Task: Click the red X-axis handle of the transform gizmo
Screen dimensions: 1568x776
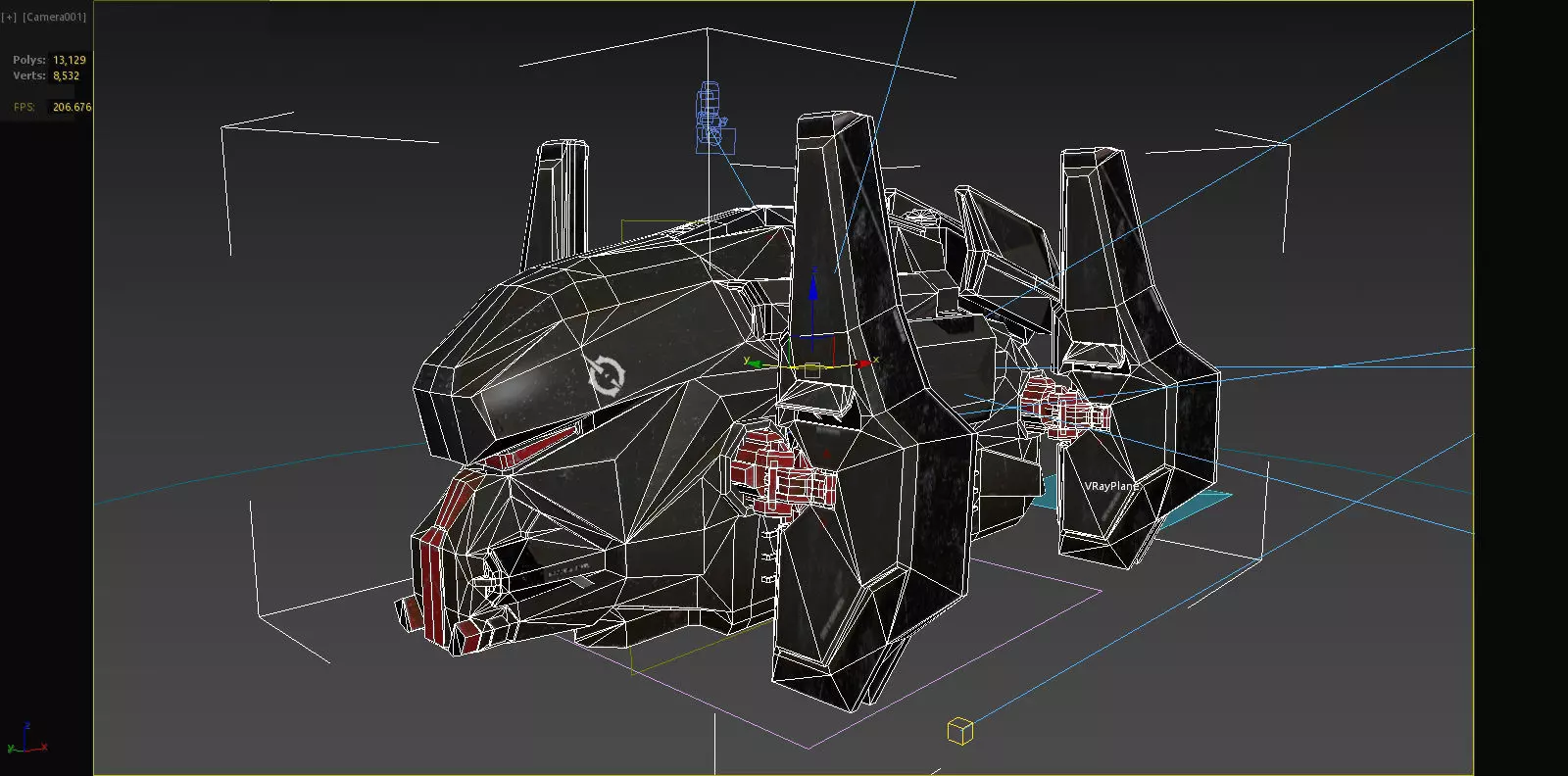Action: click(x=863, y=364)
